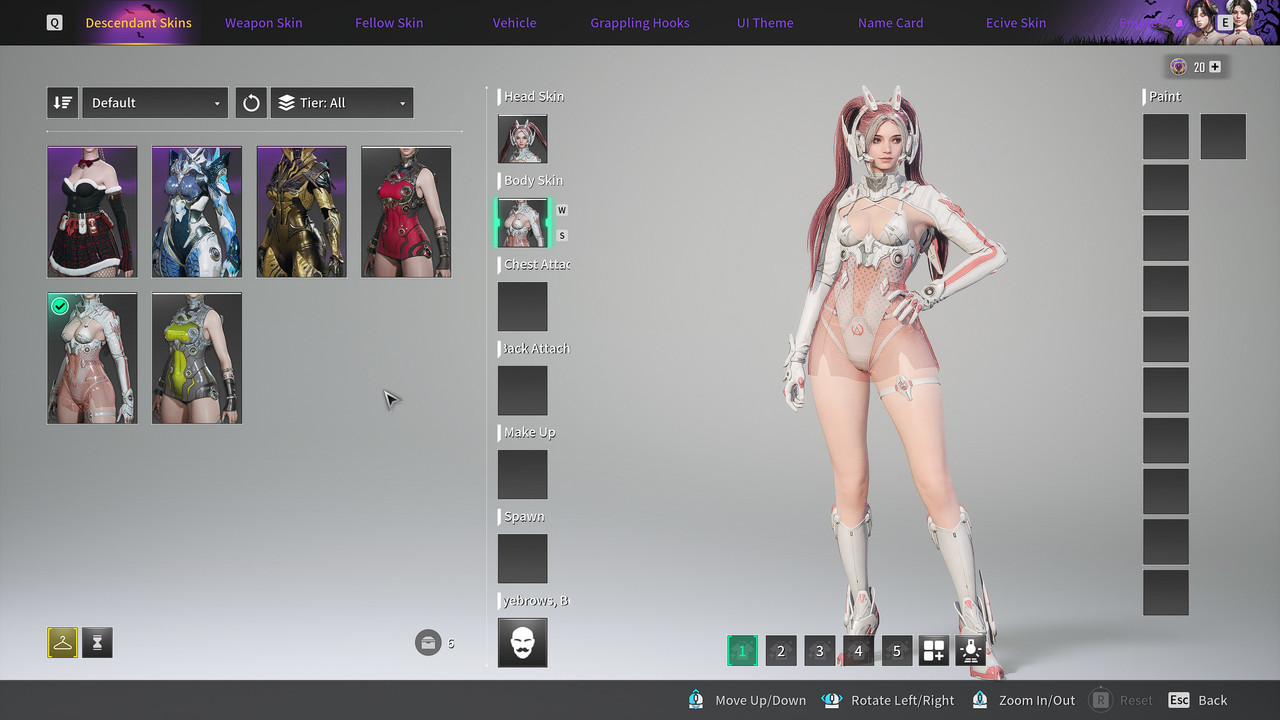Screen dimensions: 1280x720
Task: Click the S key beside Body Skin
Action: point(562,236)
